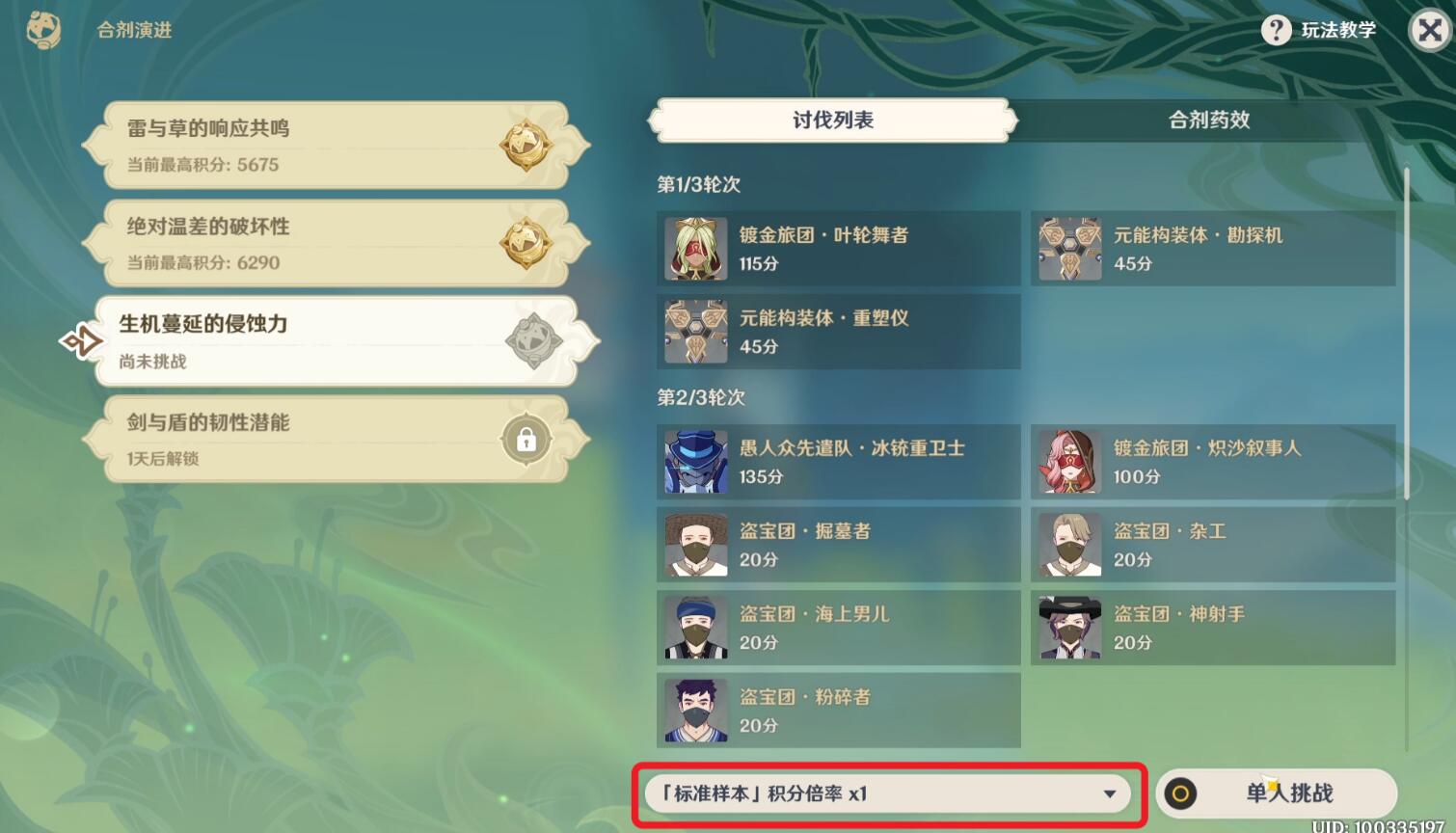
Task: Open the 玩法教学 question mark help icon
Action: pos(1276,30)
